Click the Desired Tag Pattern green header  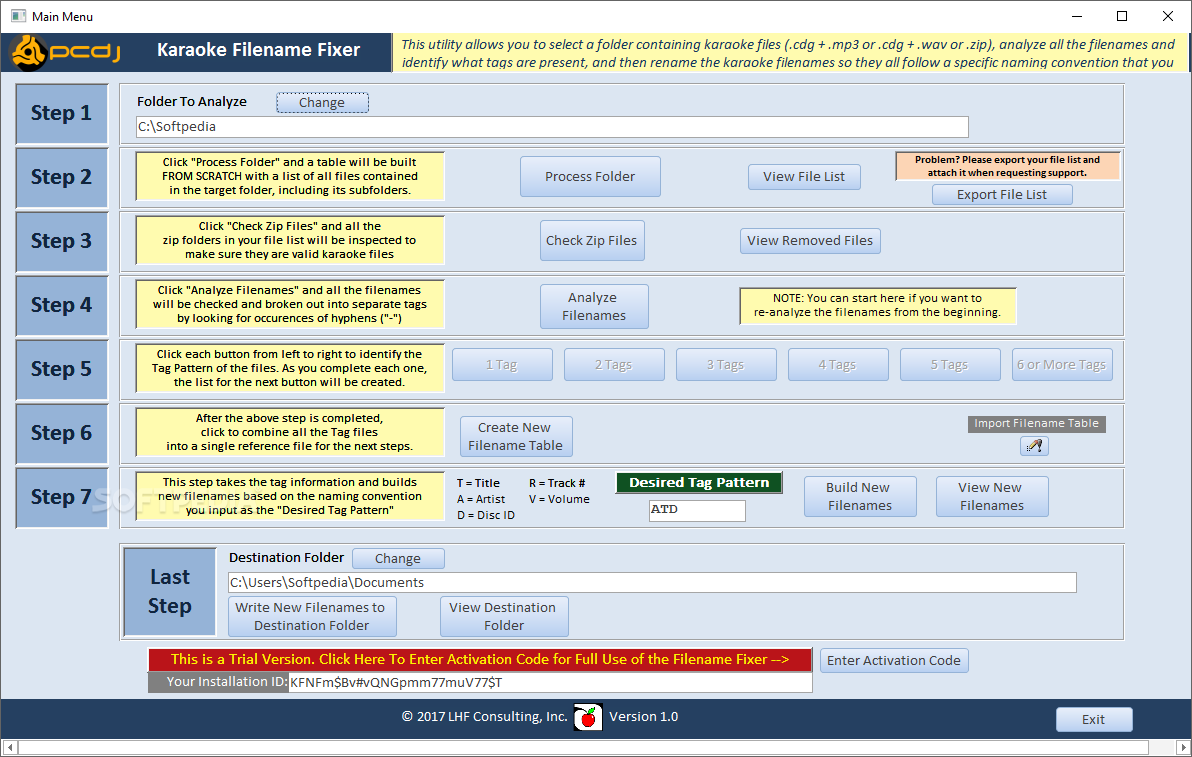(699, 483)
